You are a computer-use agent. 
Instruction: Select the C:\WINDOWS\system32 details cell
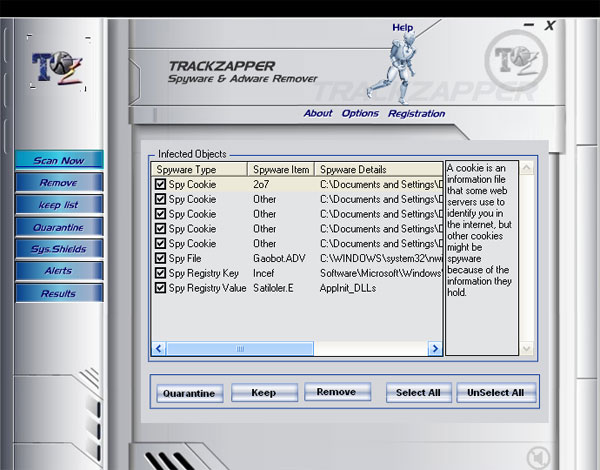click(x=381, y=259)
